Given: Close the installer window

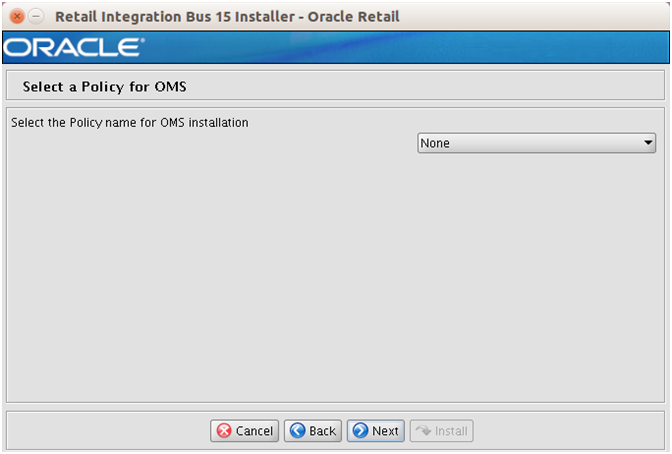Looking at the screenshot, I should tap(17, 17).
